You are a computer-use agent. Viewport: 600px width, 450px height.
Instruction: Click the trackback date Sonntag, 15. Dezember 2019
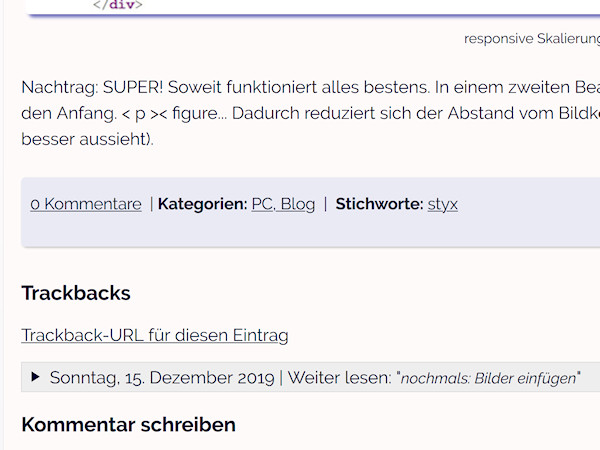162,378
